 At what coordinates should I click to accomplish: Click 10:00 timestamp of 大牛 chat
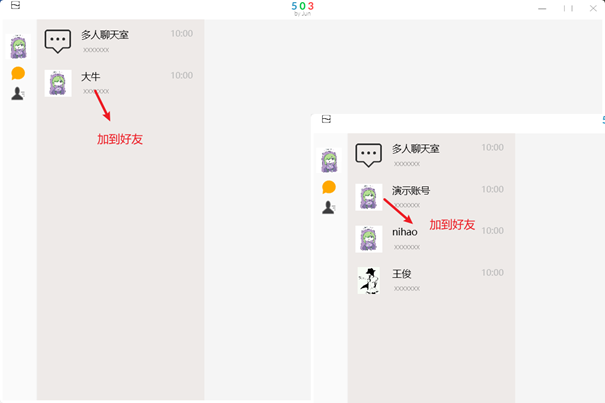[x=182, y=75]
